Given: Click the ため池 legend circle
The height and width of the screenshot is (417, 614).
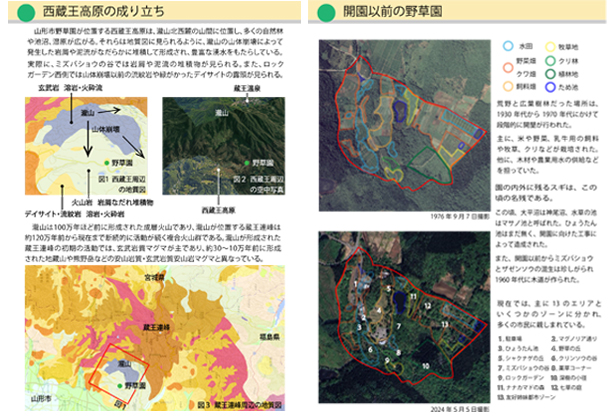Looking at the screenshot, I should pos(551,87).
